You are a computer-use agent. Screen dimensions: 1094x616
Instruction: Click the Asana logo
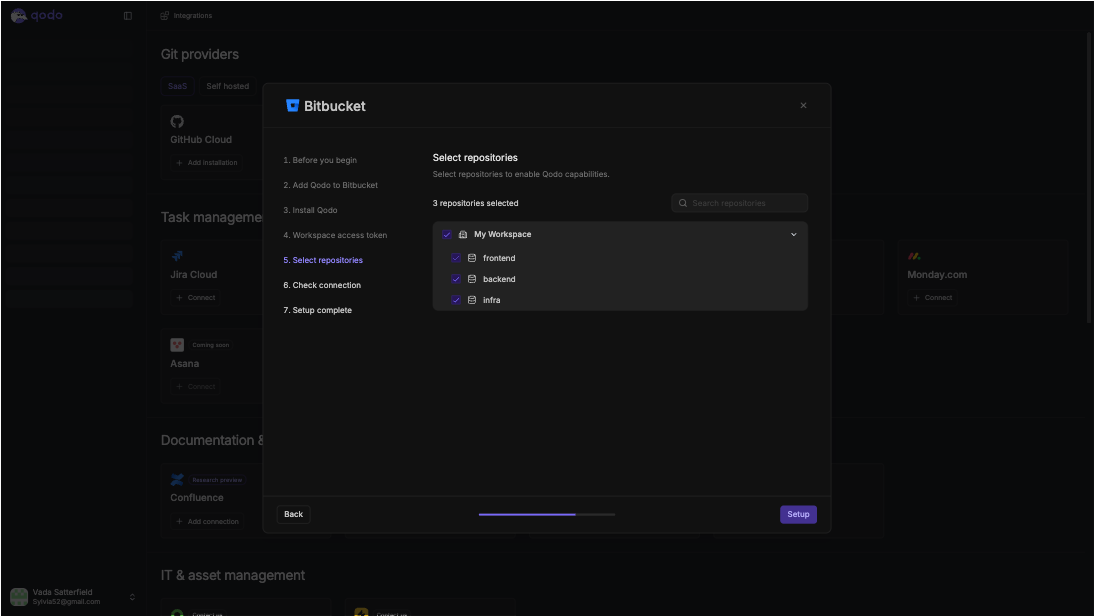coord(177,345)
